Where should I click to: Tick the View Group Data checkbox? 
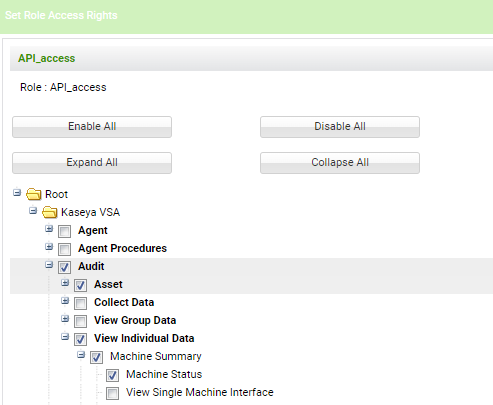(x=80, y=321)
